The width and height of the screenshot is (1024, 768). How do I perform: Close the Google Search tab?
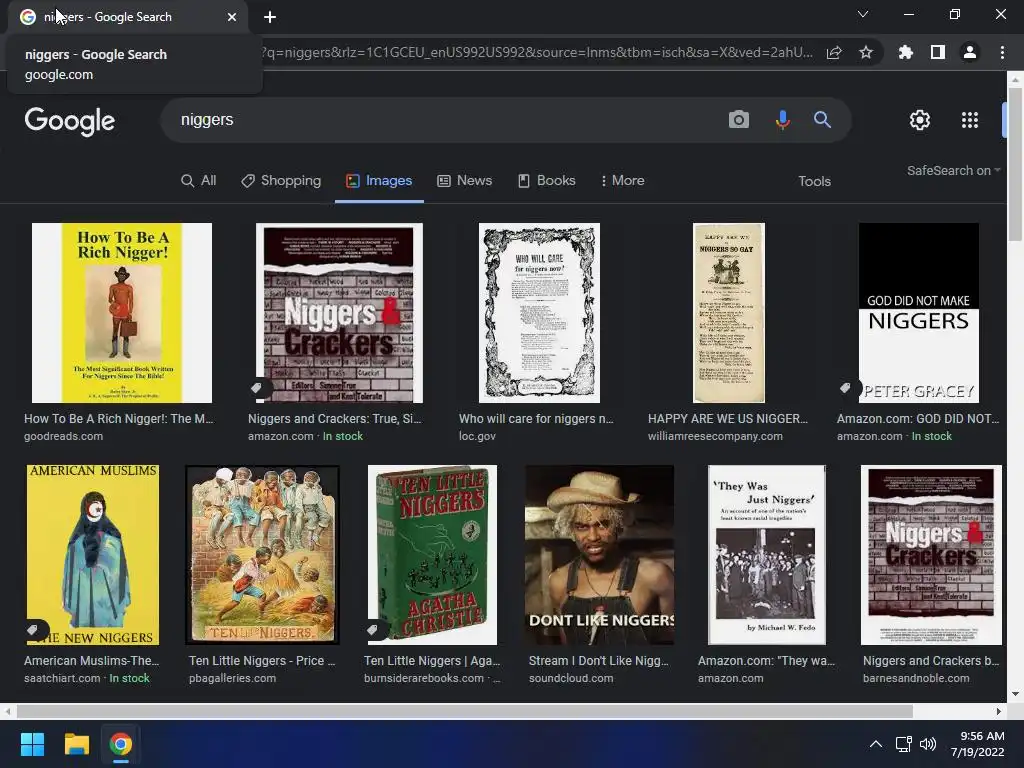coord(232,17)
